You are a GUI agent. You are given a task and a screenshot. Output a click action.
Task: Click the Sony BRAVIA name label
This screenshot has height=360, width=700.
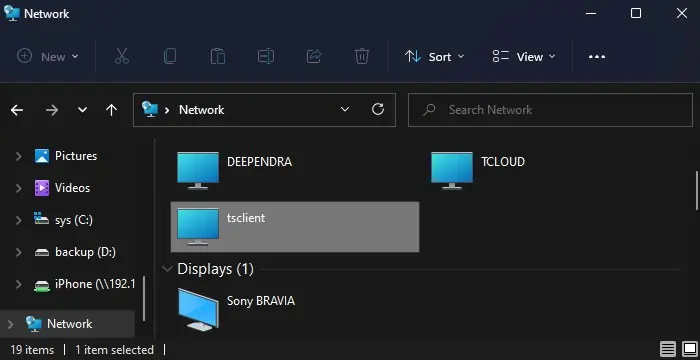[261, 301]
